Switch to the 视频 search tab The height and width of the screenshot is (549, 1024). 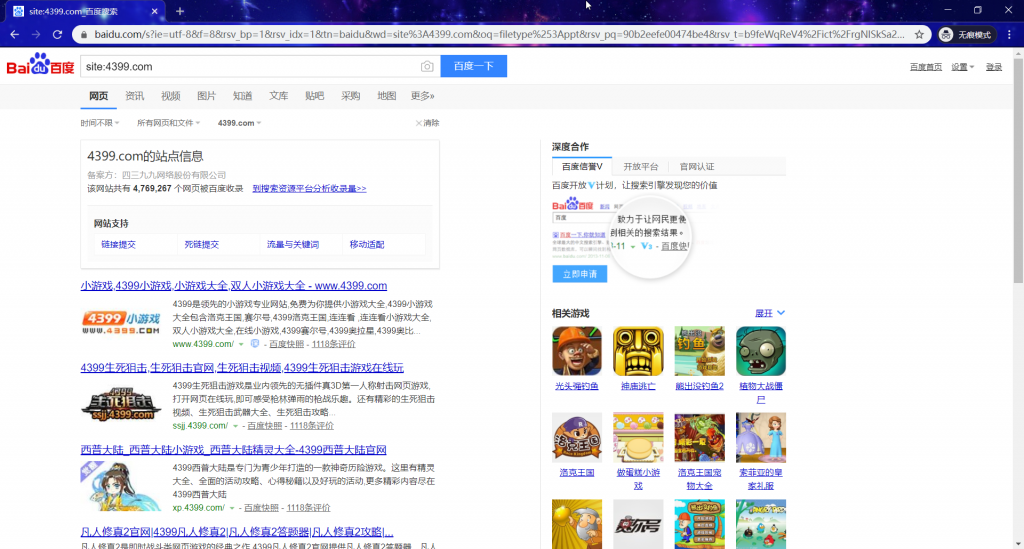click(170, 96)
